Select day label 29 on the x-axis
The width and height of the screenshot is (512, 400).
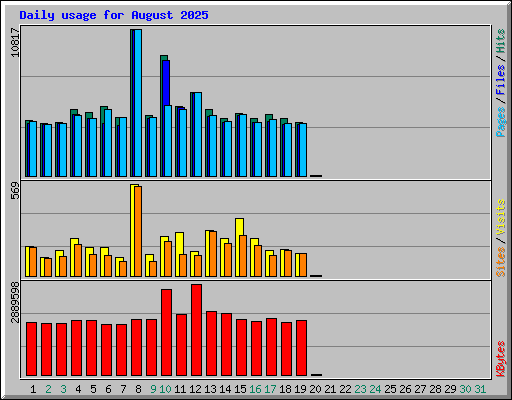[x=450, y=389]
